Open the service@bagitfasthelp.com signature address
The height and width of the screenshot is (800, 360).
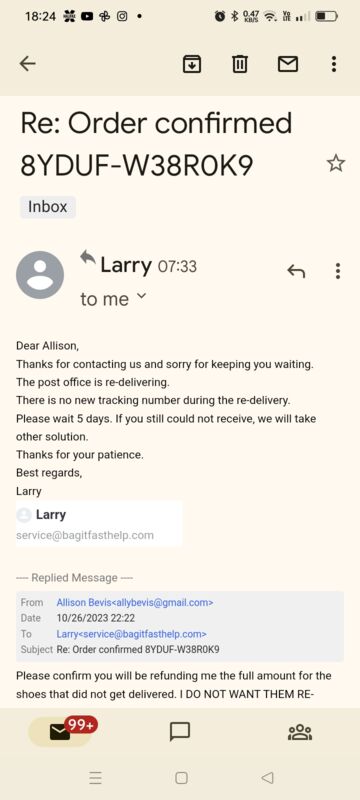pos(85,535)
